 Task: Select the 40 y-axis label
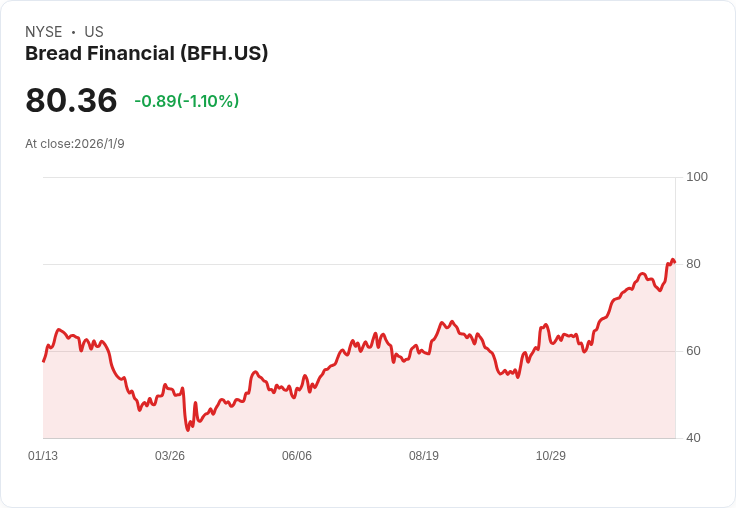tap(693, 438)
